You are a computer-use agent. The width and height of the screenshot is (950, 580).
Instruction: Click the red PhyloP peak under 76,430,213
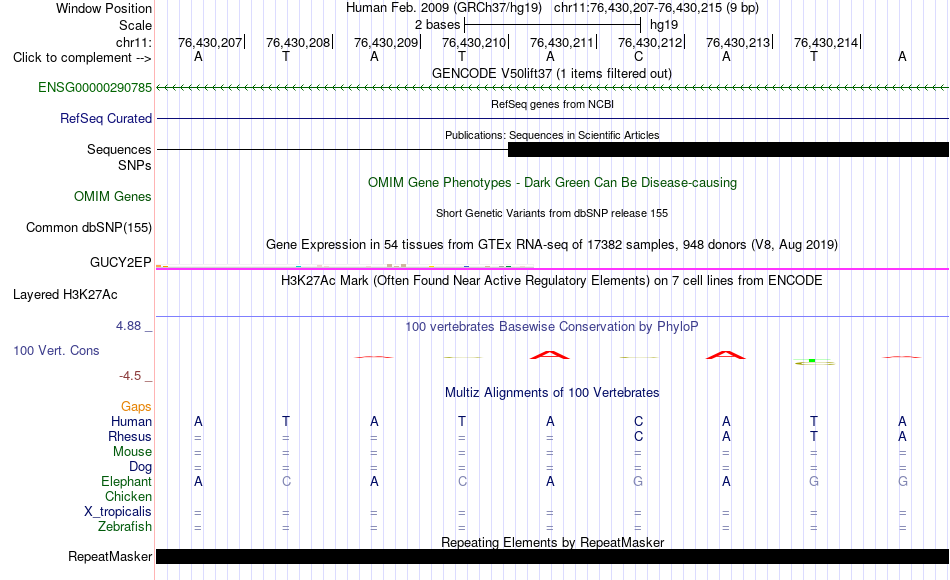click(726, 355)
